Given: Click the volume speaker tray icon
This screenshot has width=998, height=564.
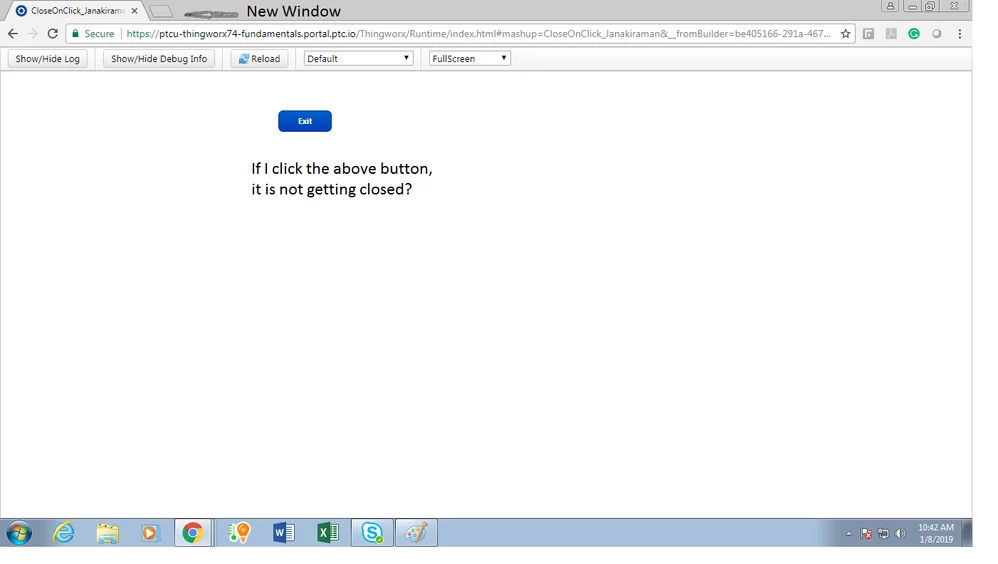Looking at the screenshot, I should pos(900,533).
